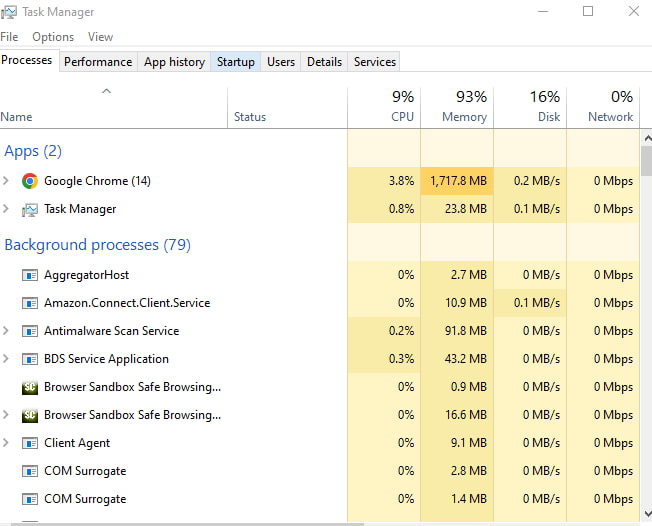652x526 pixels.
Task: Expand the Google Chrome (14) process group
Action: tap(6, 180)
